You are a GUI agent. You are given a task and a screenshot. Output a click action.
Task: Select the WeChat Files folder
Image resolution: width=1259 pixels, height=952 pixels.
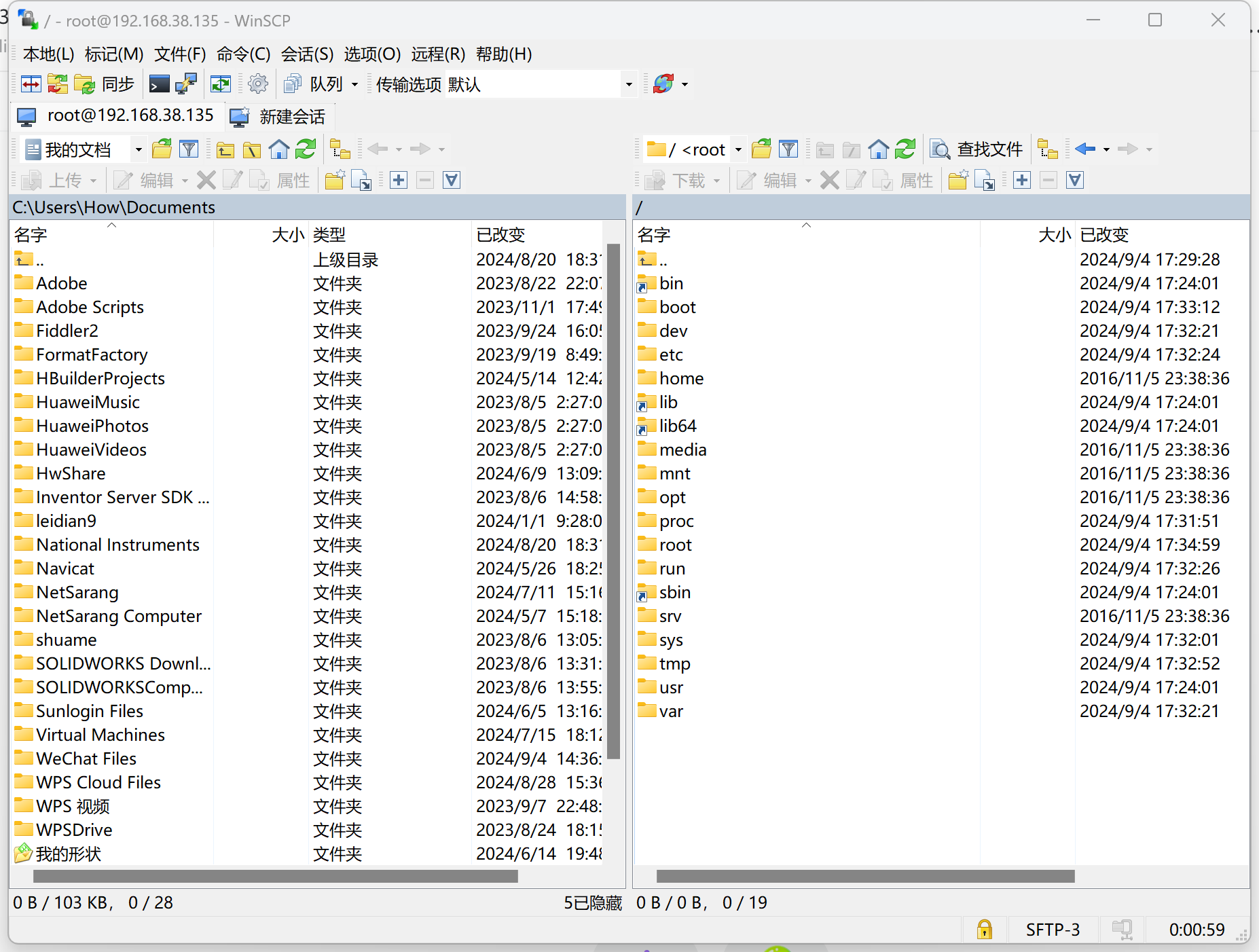pos(86,758)
